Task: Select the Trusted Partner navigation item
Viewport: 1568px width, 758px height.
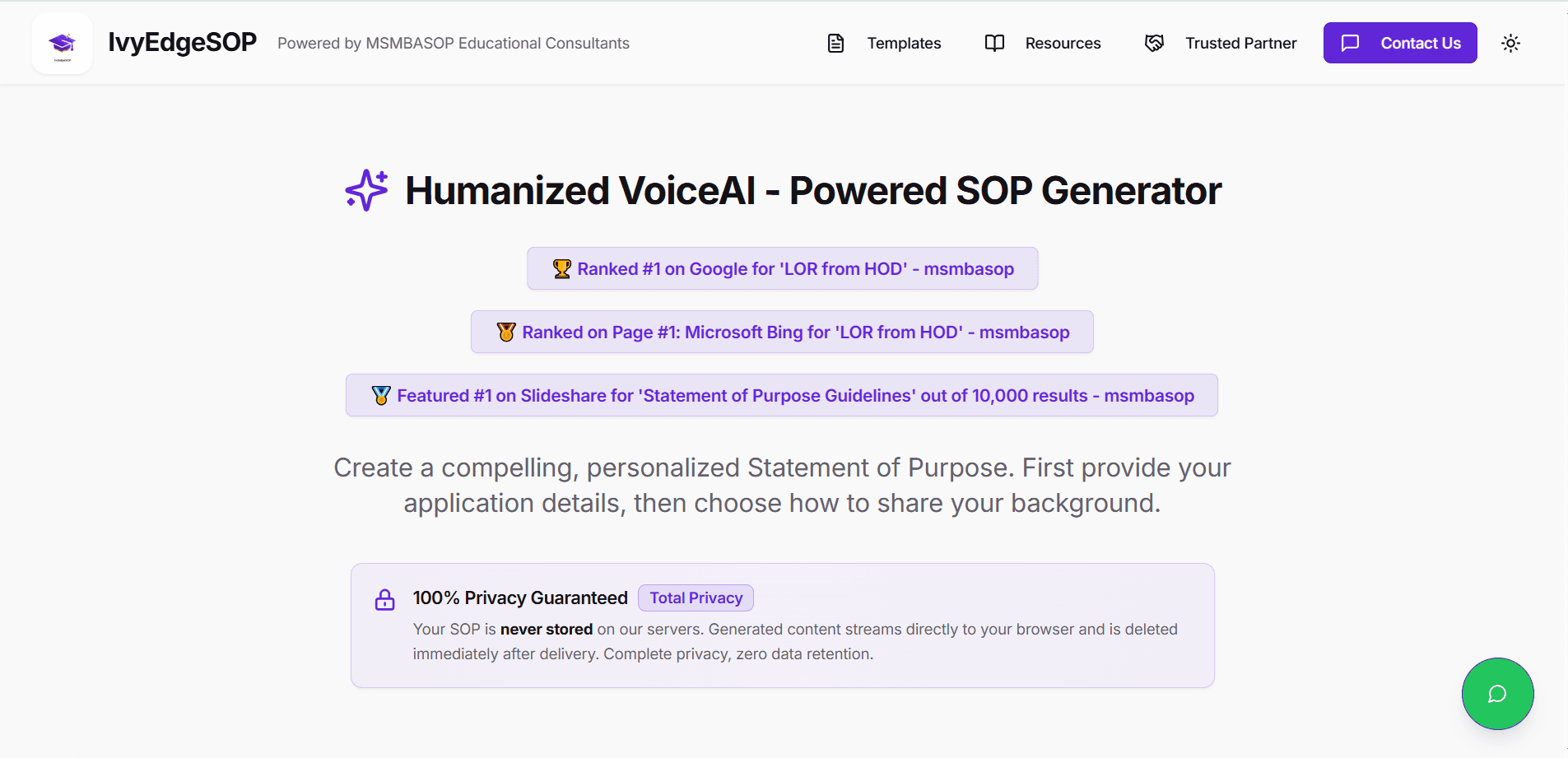Action: (1240, 43)
